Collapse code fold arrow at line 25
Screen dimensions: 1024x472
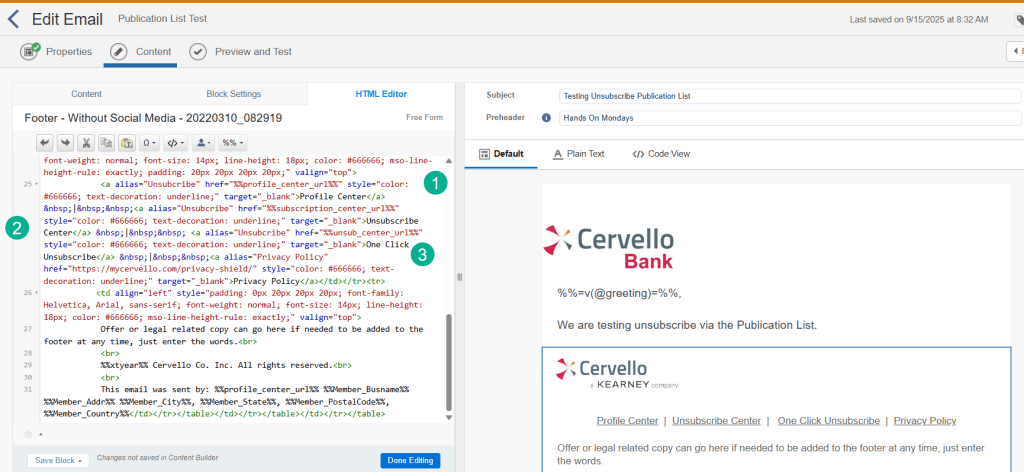pos(38,184)
